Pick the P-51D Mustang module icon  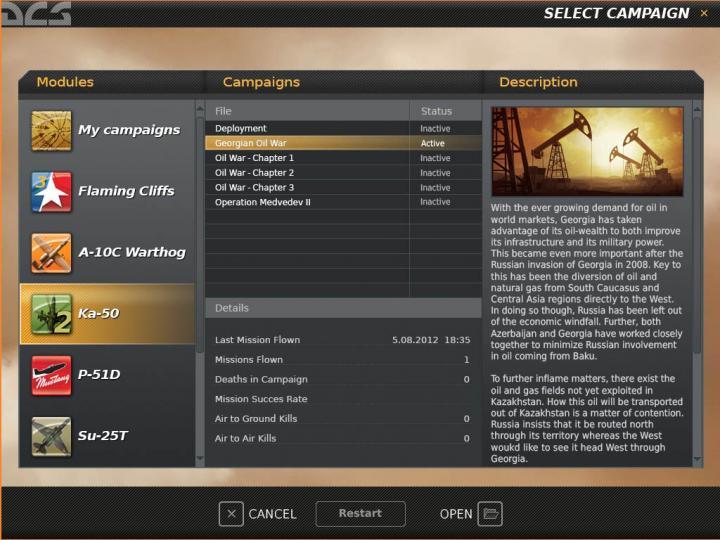(x=51, y=375)
